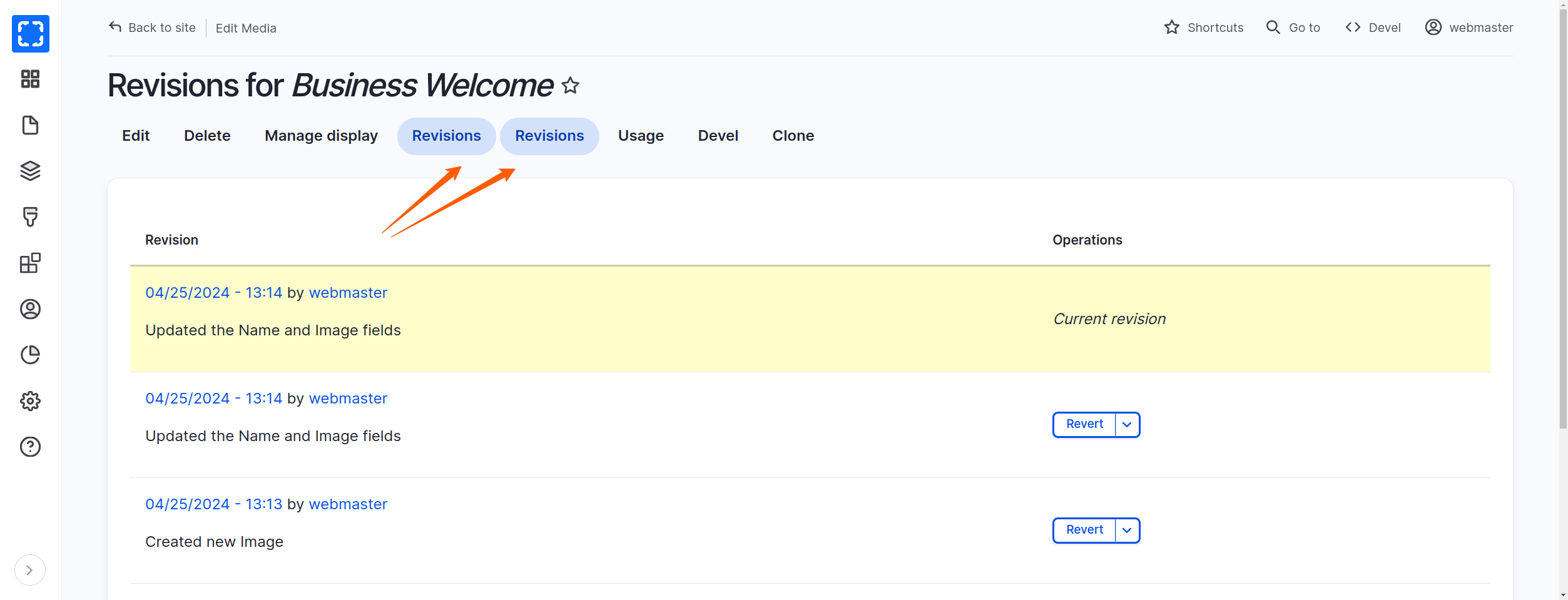The width and height of the screenshot is (1568, 600).
Task: Click the Extend modules icon in sidebar
Action: click(30, 263)
